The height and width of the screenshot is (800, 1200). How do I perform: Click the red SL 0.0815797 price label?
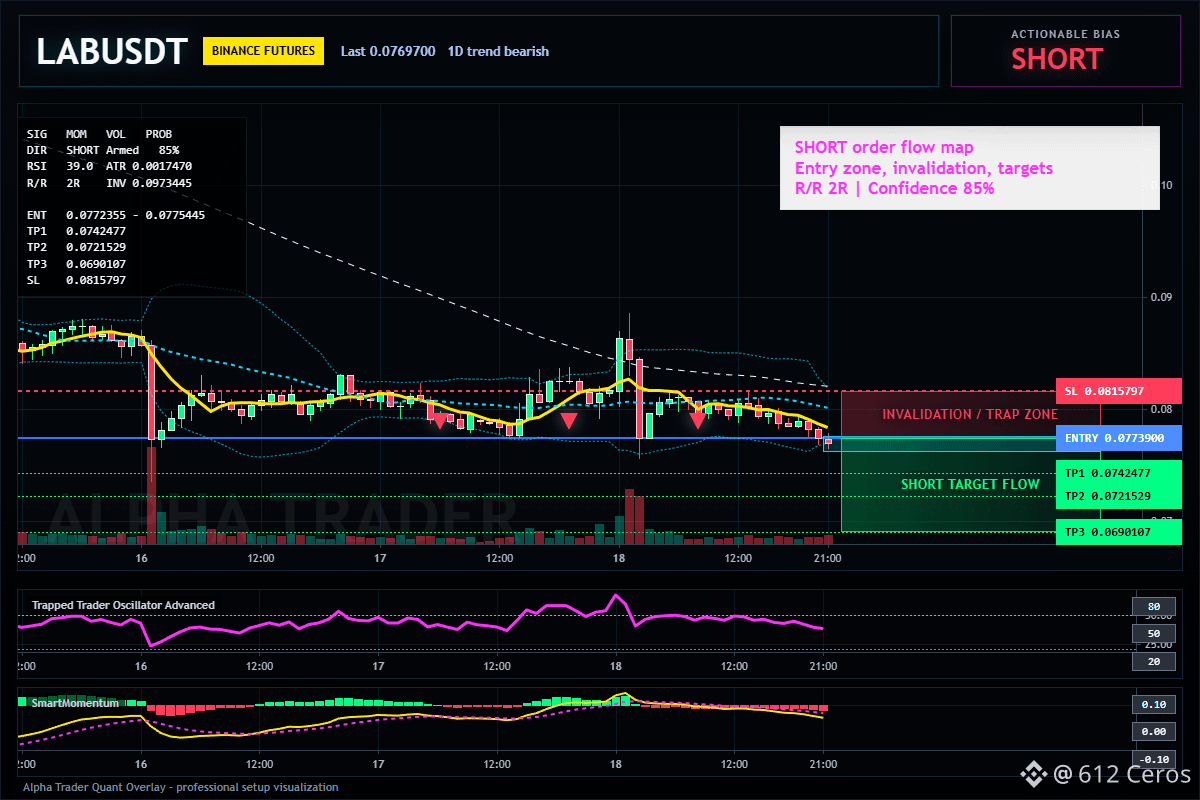(x=1118, y=391)
